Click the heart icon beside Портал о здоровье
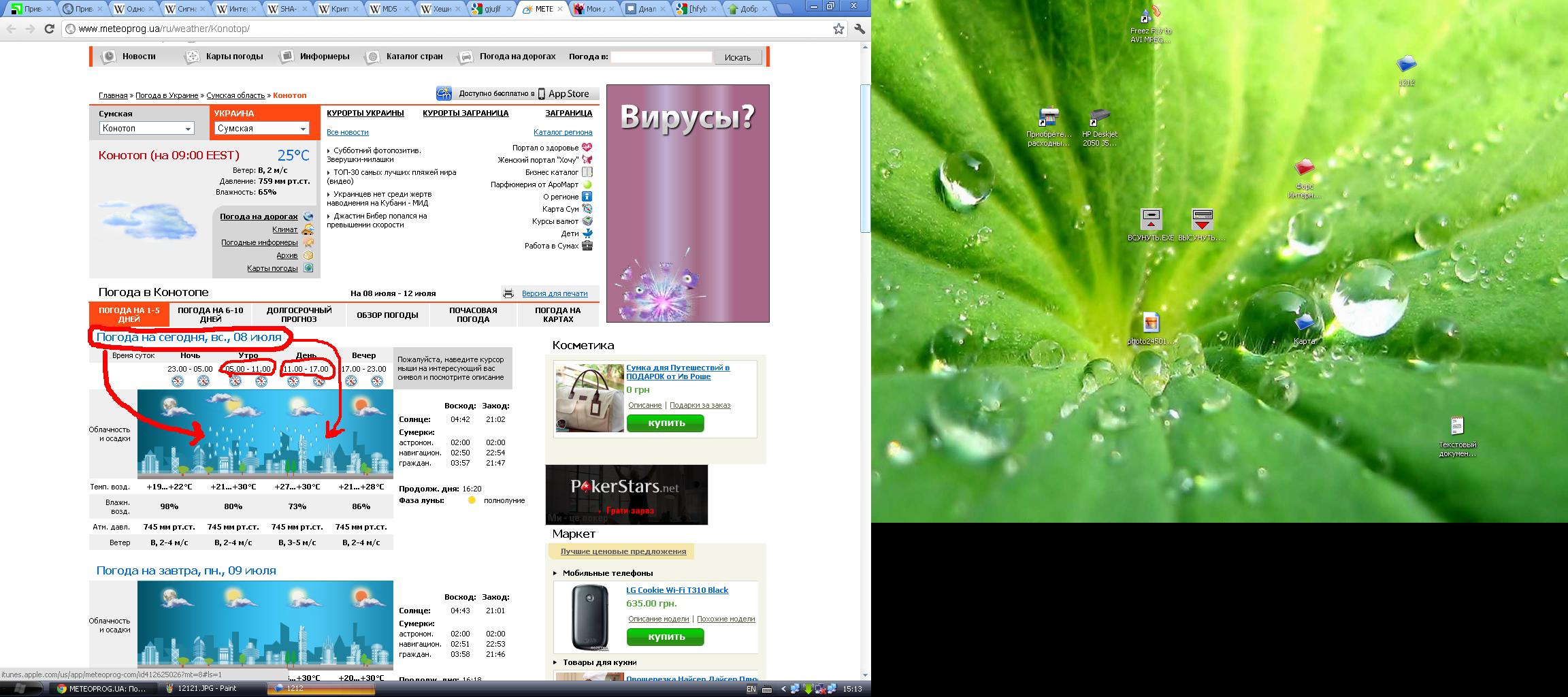 [x=587, y=148]
